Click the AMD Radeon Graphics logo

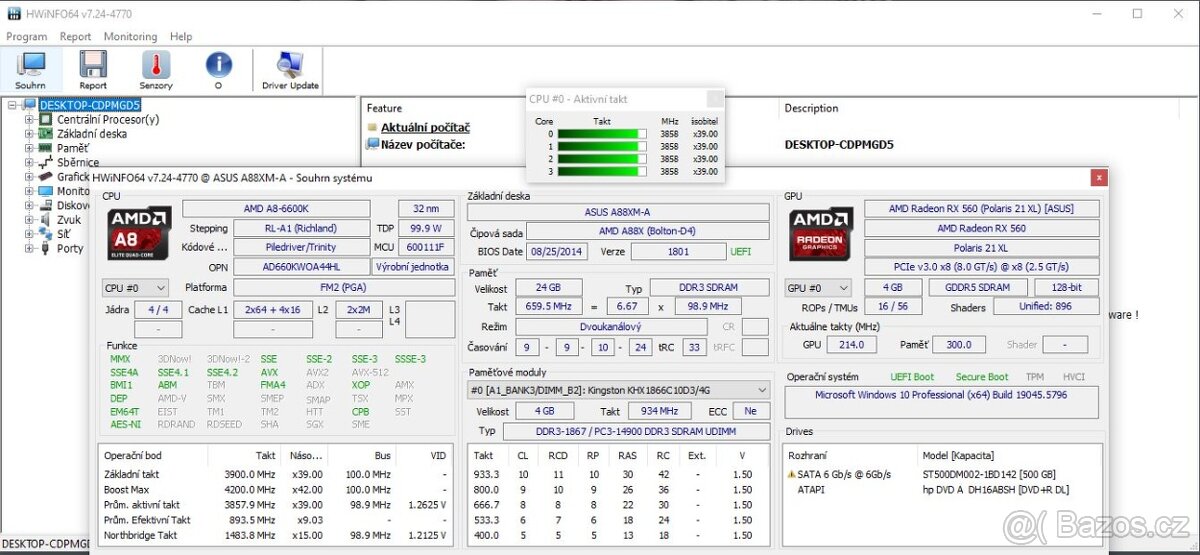(821, 235)
